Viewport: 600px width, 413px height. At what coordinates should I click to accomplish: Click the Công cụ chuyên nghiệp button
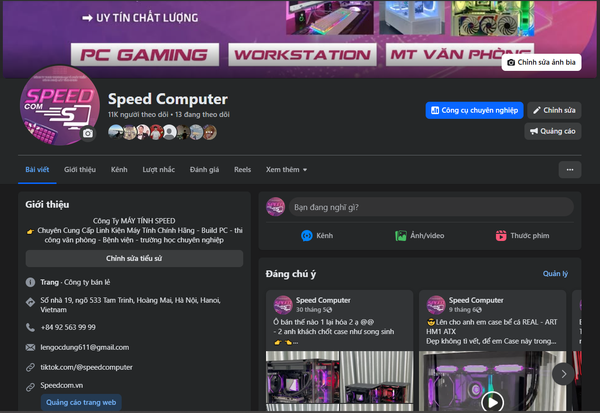(474, 110)
